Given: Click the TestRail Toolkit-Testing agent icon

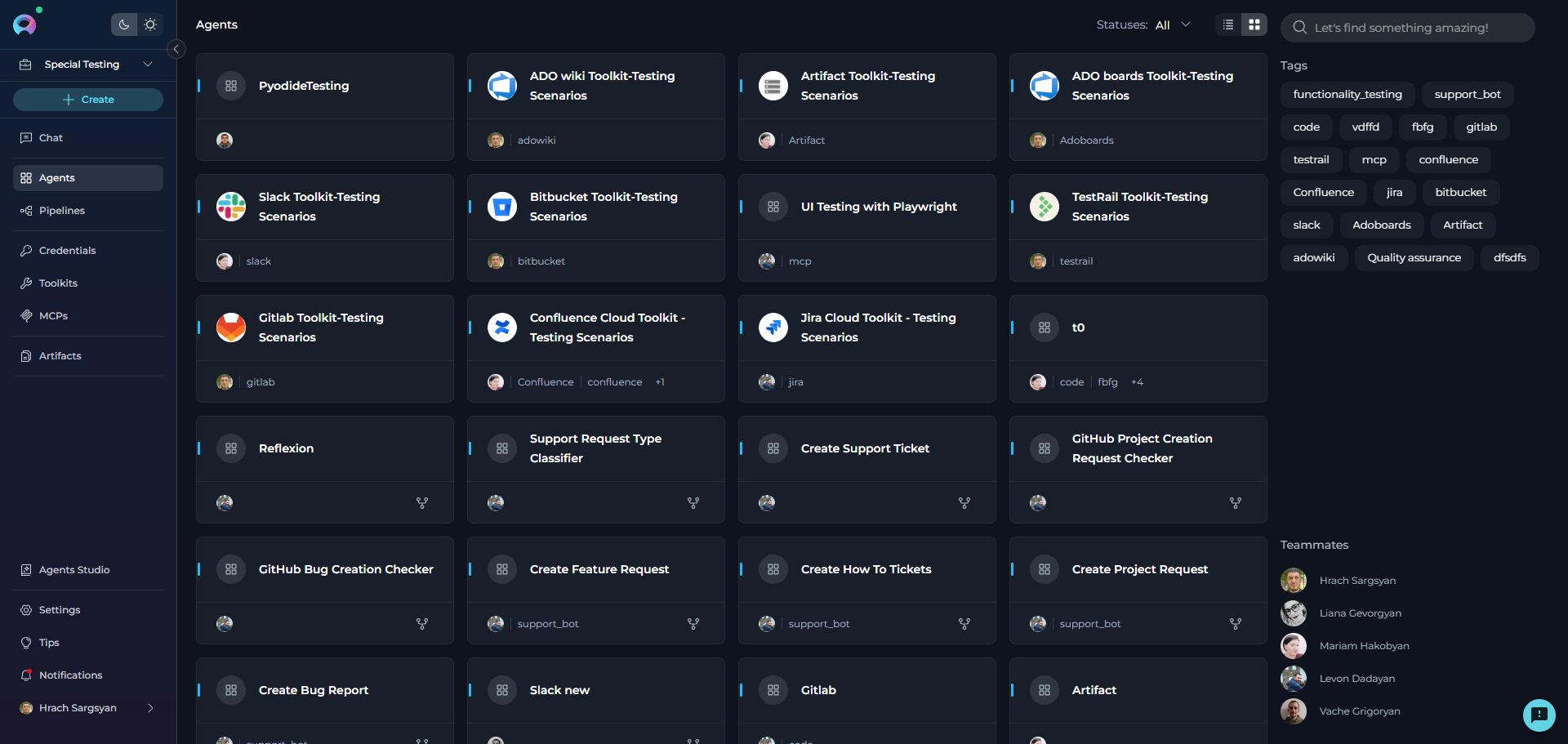Looking at the screenshot, I should [1045, 207].
